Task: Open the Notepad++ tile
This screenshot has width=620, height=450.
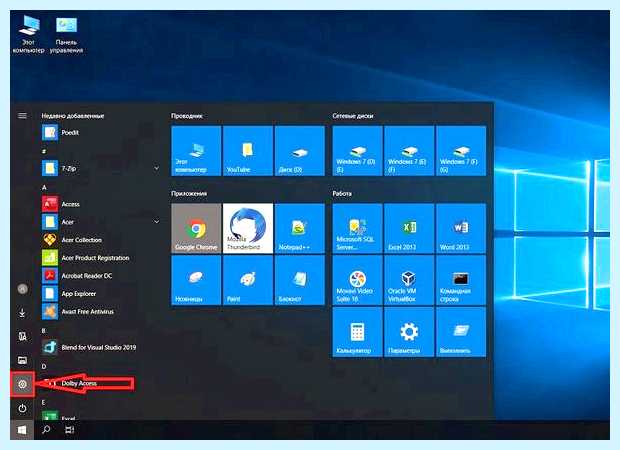Action: point(300,228)
